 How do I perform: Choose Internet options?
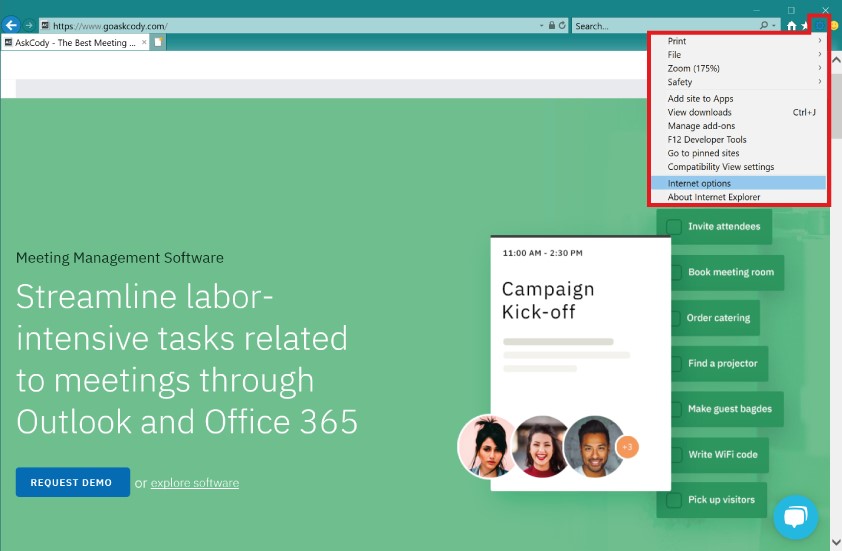click(738, 183)
